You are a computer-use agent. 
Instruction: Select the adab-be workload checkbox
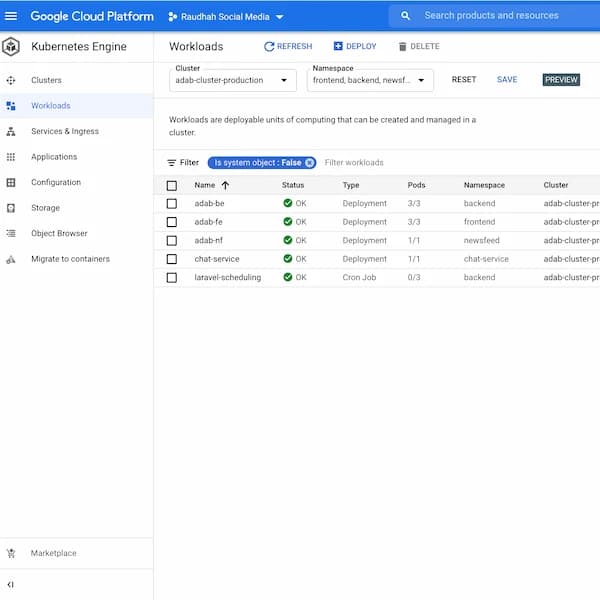point(172,204)
